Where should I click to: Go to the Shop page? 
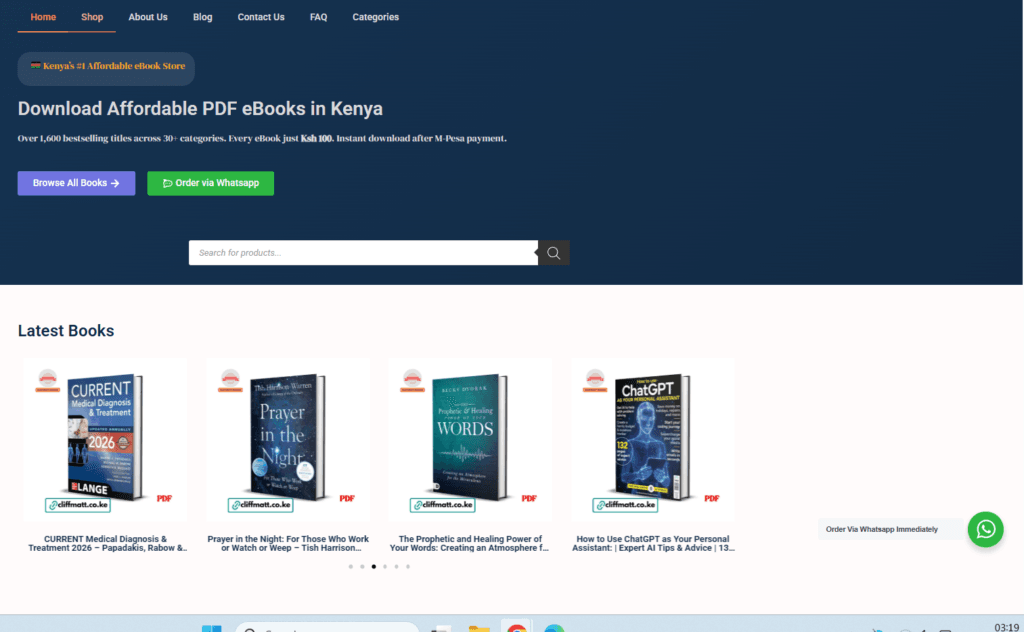[92, 17]
